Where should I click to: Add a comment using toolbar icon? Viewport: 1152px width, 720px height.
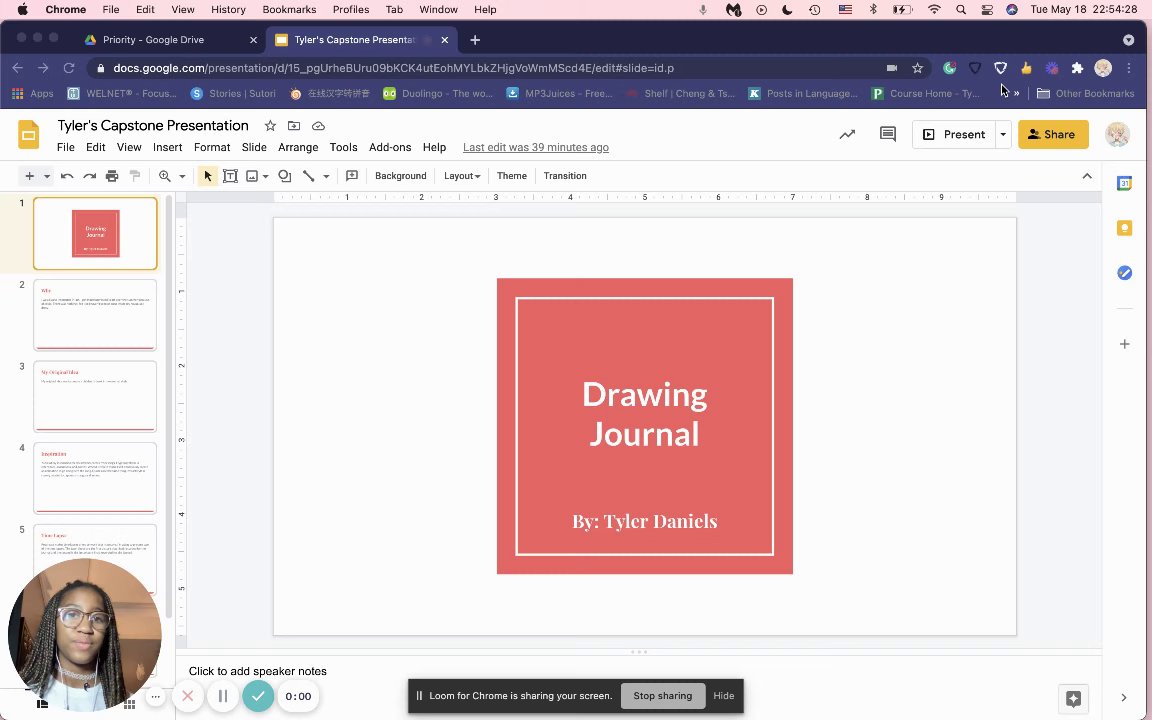tap(352, 176)
